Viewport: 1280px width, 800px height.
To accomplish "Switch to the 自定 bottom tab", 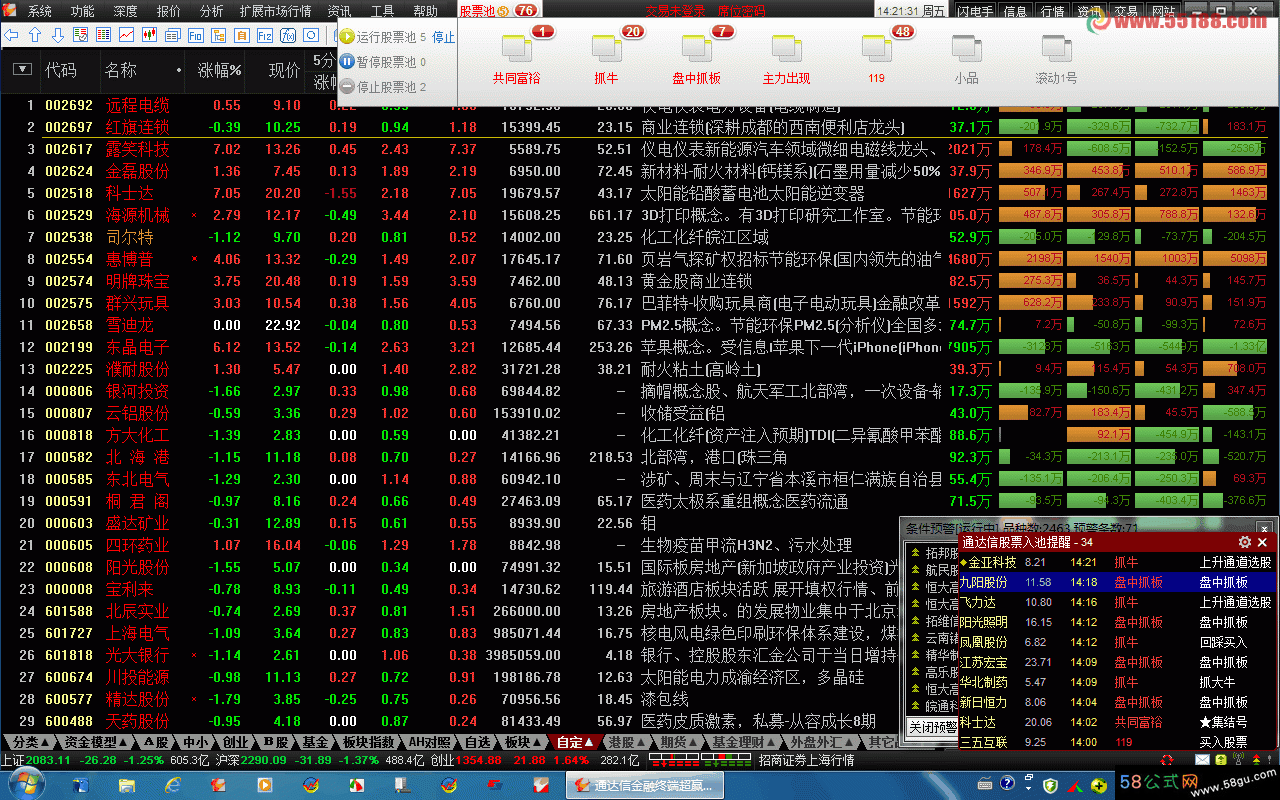I will (575, 742).
